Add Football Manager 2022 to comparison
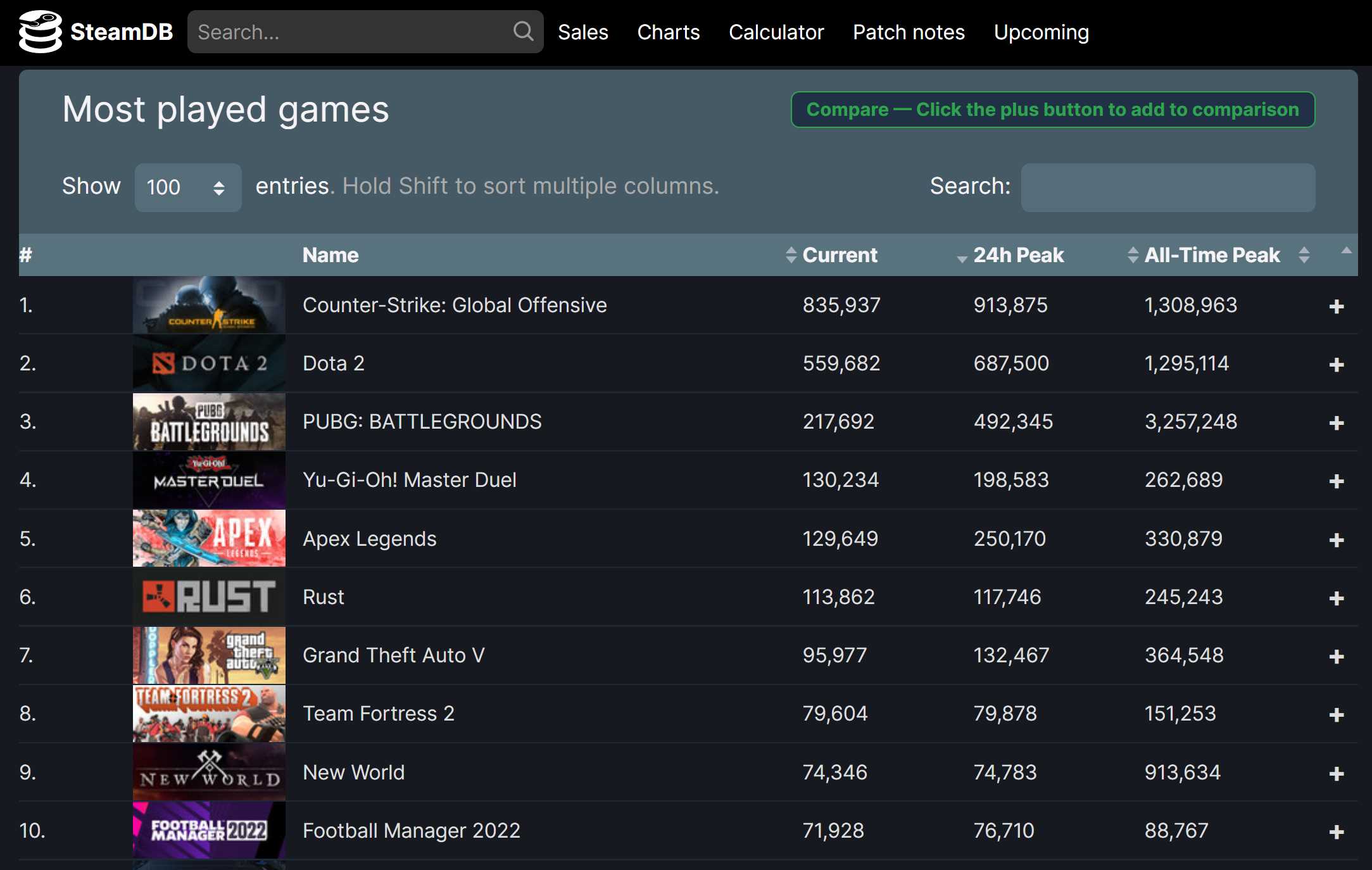This screenshot has width=1372, height=870. point(1336,832)
